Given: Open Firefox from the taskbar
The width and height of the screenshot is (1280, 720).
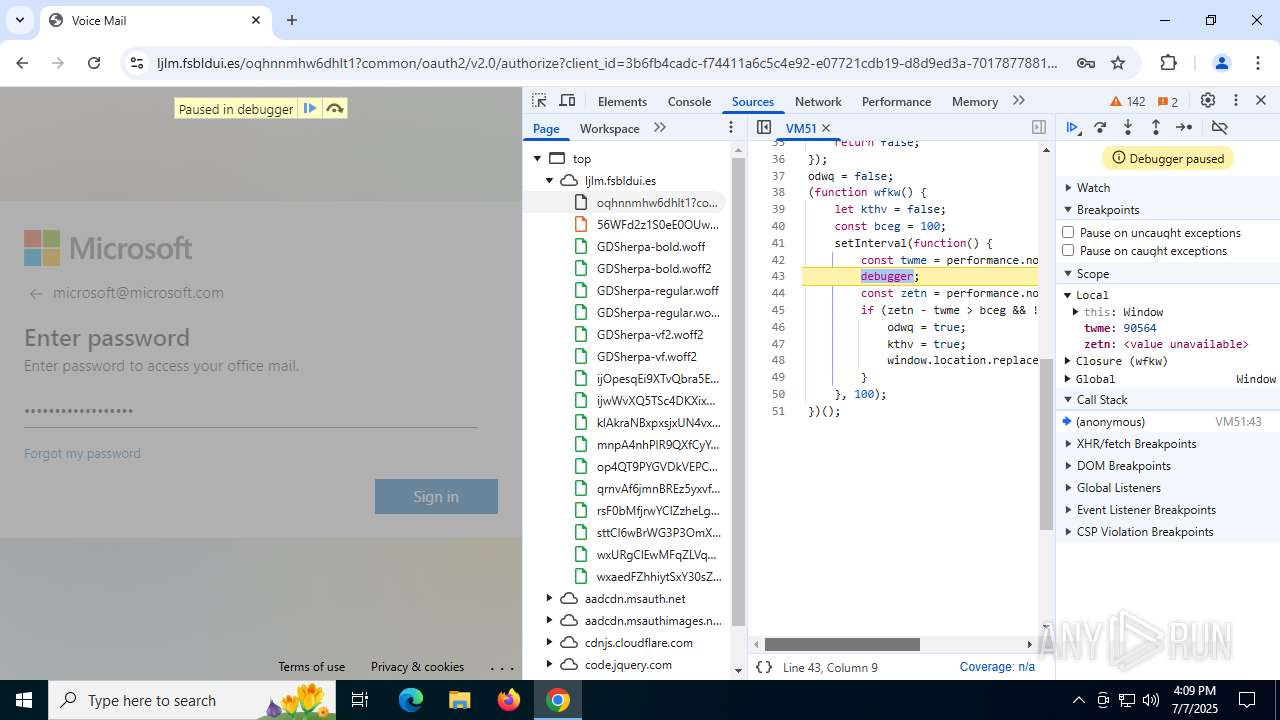Looking at the screenshot, I should point(509,700).
